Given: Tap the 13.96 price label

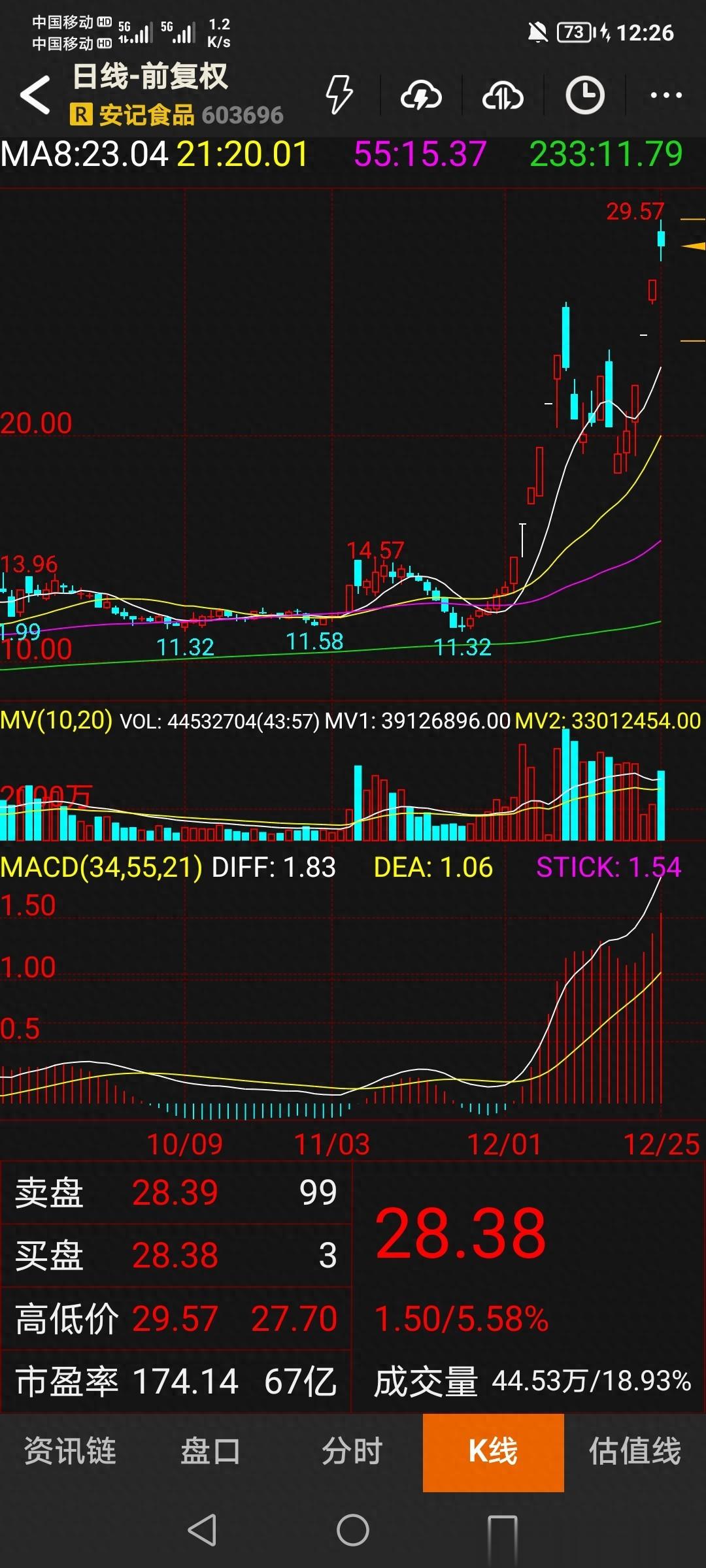Looking at the screenshot, I should click(29, 564).
